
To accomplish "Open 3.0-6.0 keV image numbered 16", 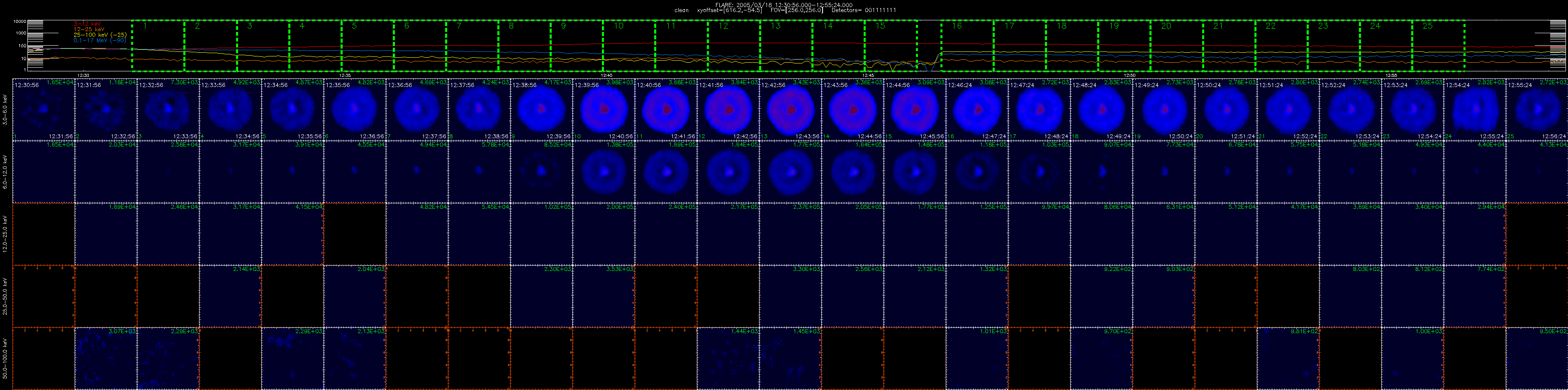I will coord(977,110).
